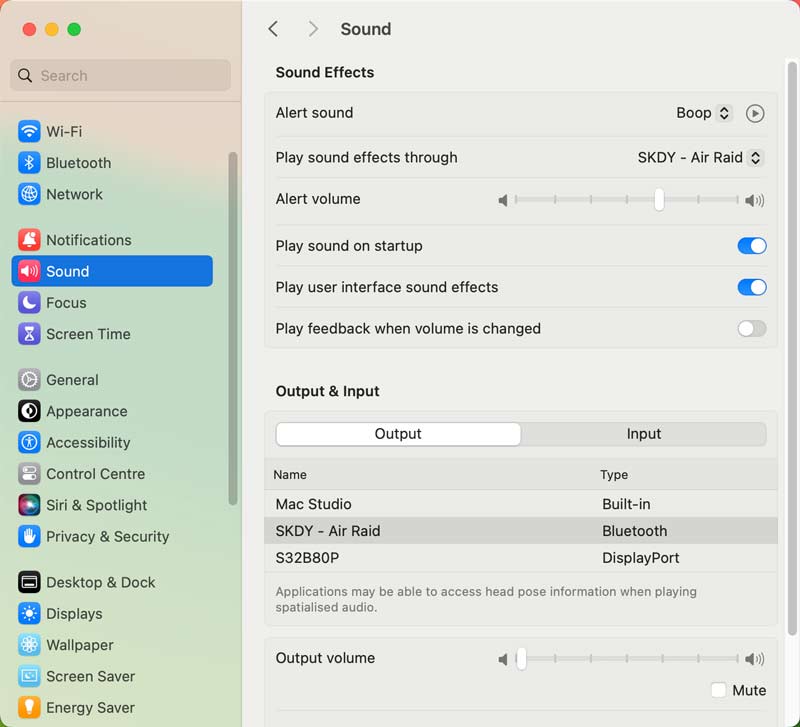The height and width of the screenshot is (727, 800).
Task: Open Displays settings label
Action: click(74, 613)
